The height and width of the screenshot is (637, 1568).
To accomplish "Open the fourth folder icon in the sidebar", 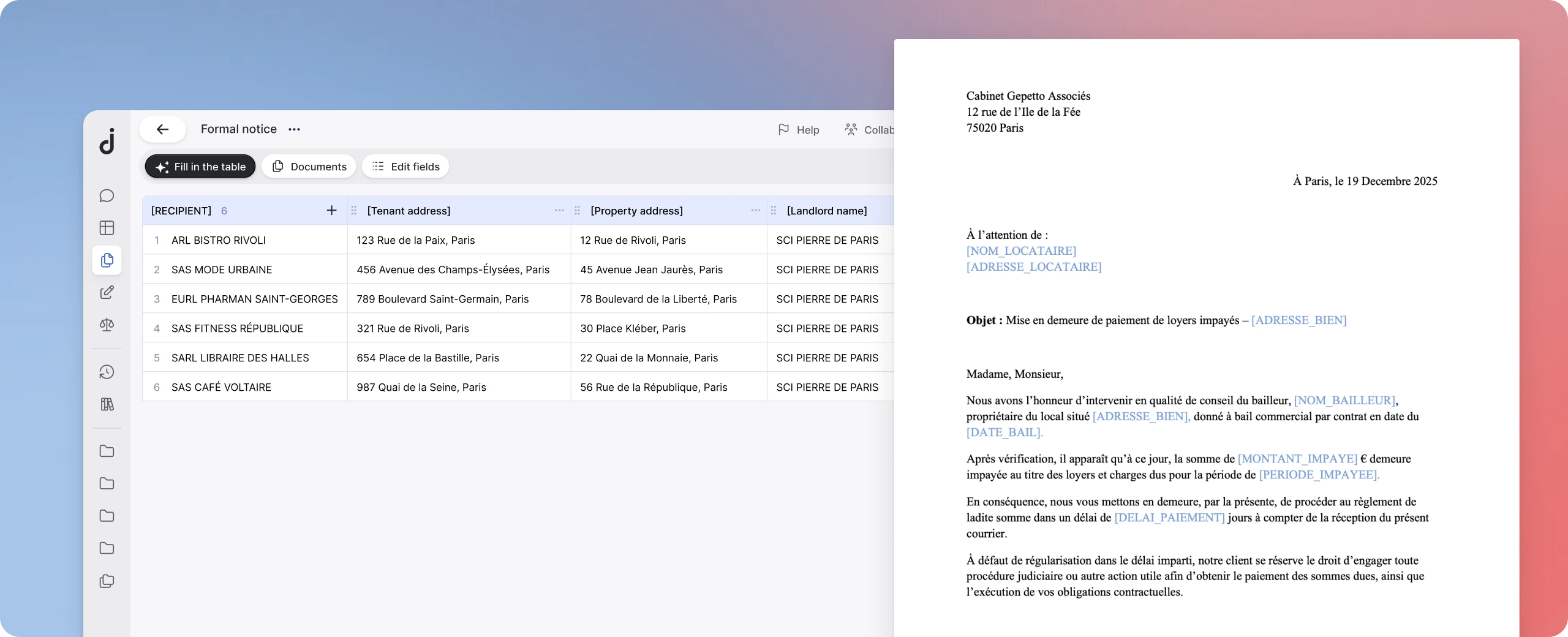I will point(107,548).
